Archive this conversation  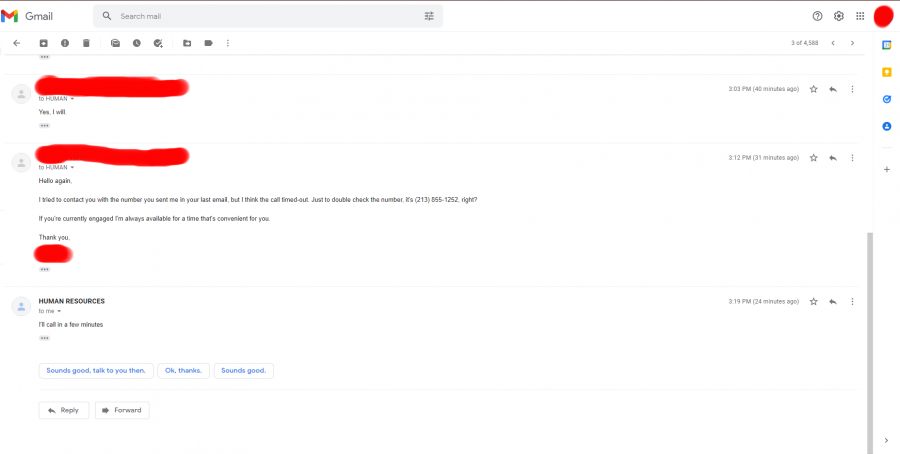[x=43, y=43]
